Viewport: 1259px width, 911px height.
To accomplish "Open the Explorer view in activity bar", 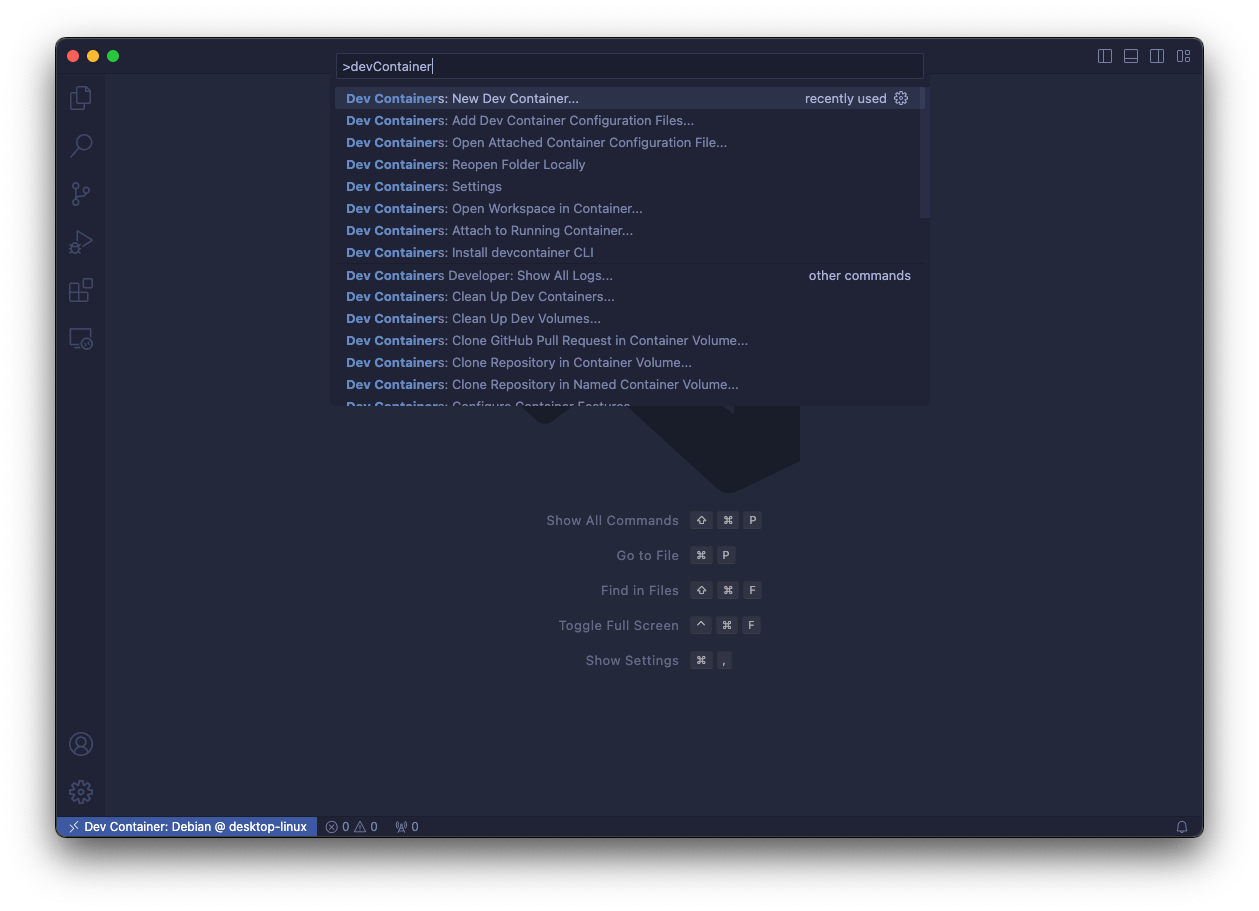I will (x=81, y=98).
